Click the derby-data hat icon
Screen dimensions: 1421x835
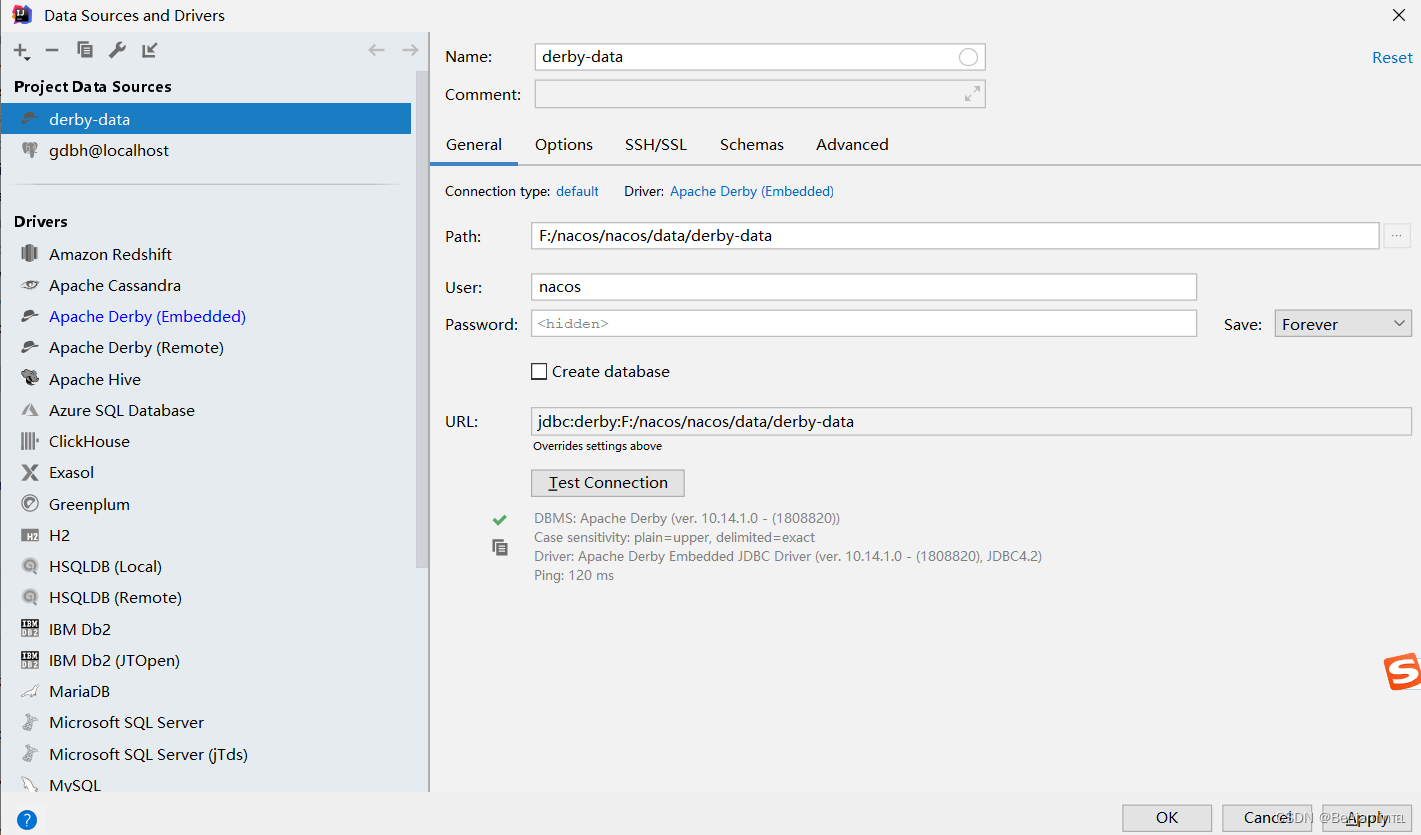coord(30,119)
